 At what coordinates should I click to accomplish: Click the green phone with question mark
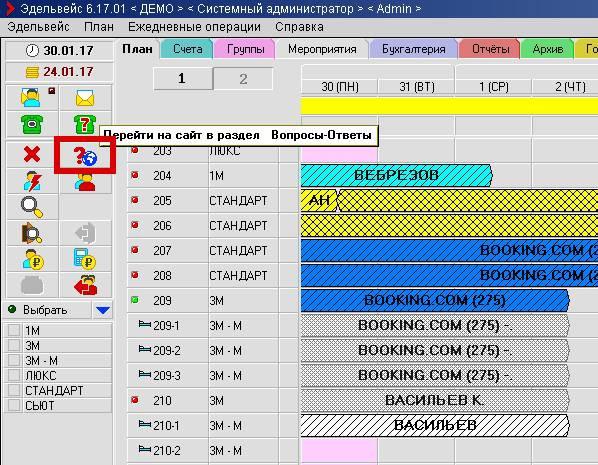point(85,124)
